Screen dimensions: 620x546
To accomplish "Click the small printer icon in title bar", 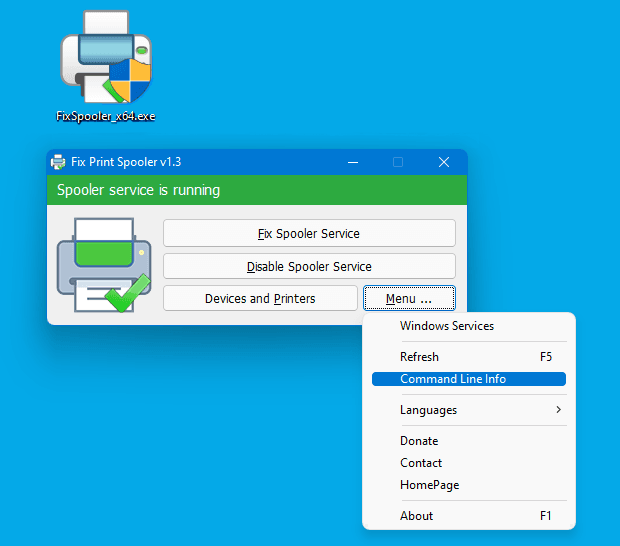I will click(58, 162).
